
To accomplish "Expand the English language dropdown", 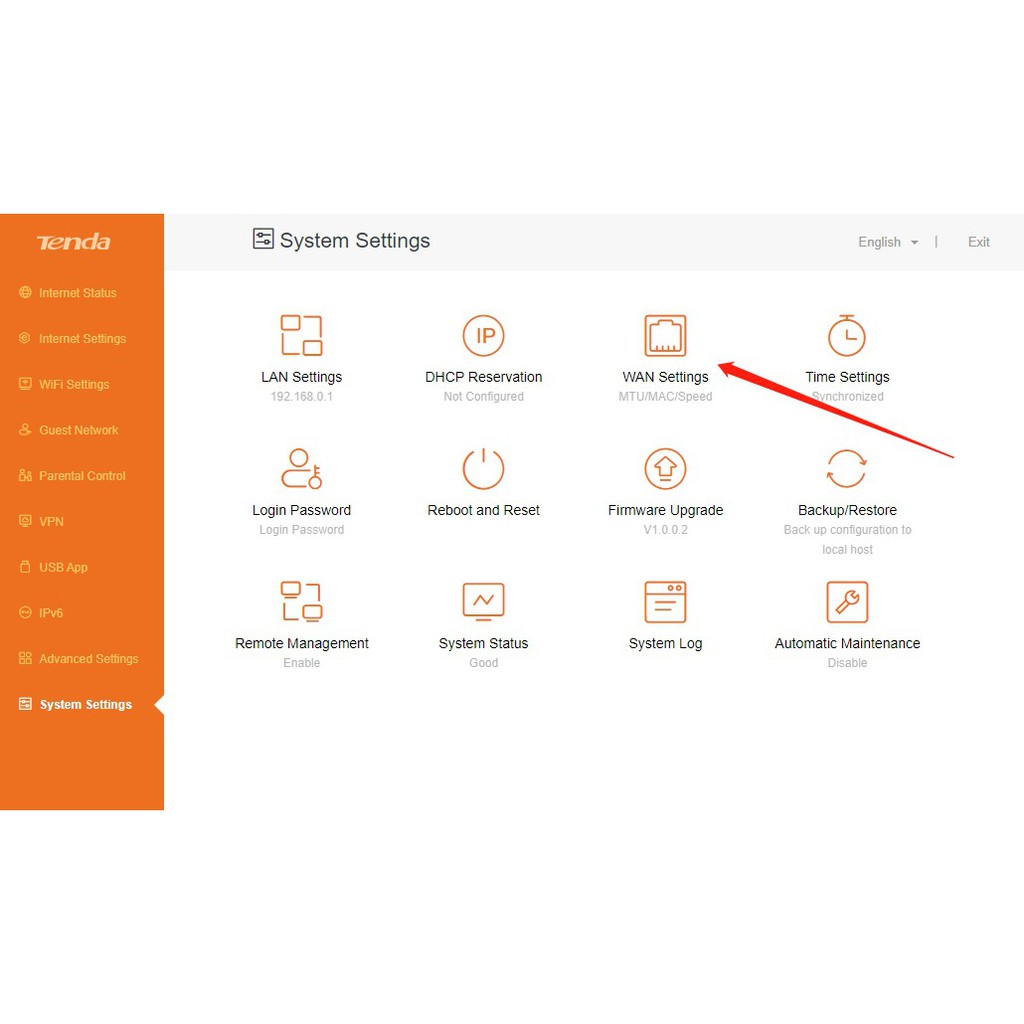I will tap(888, 242).
